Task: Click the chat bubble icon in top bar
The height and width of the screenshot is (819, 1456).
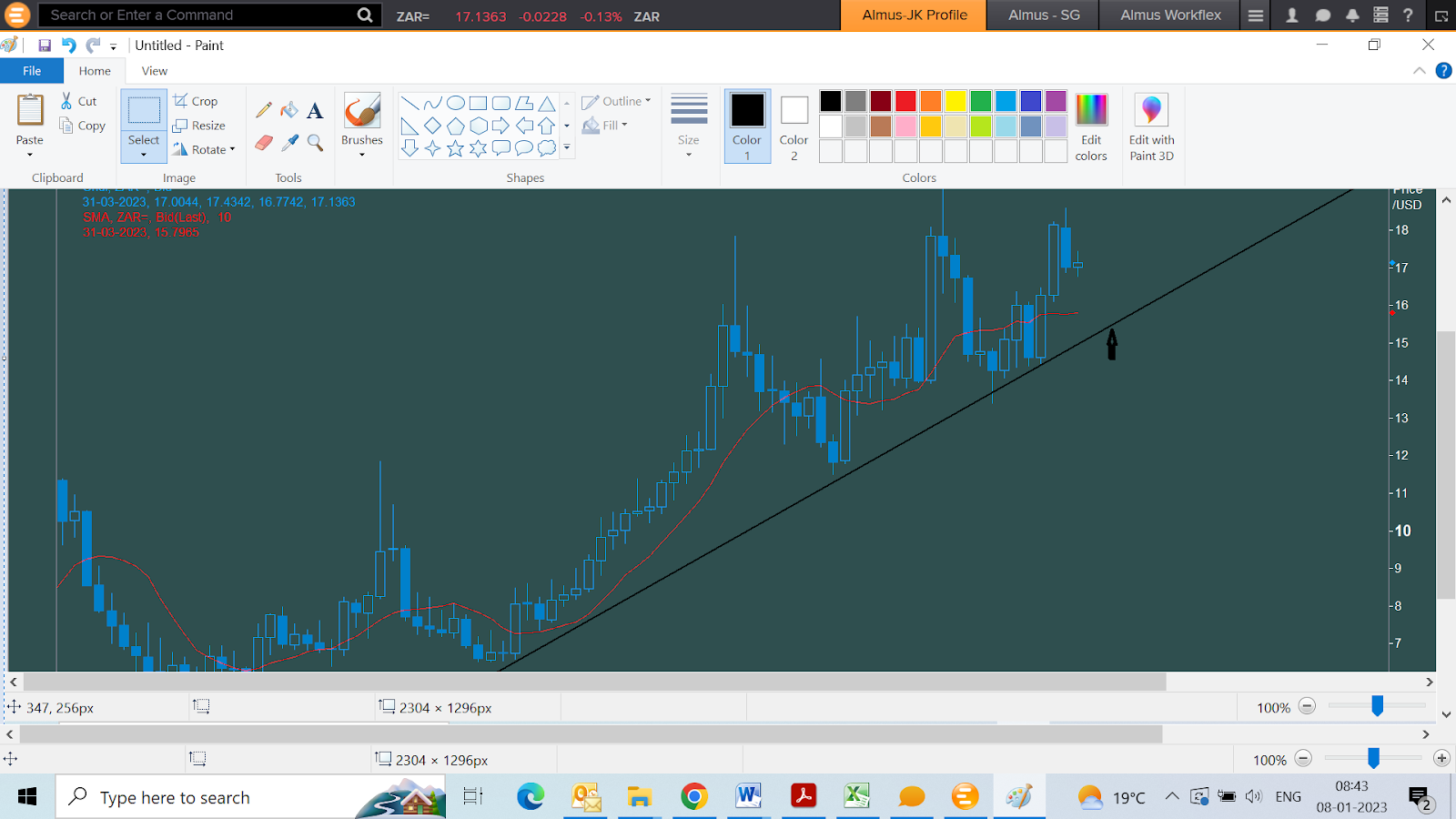Action: [1322, 15]
